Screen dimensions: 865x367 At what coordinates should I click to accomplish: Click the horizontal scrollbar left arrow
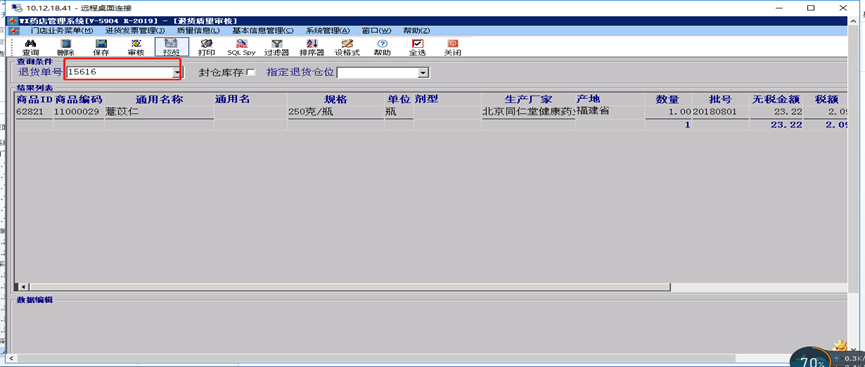pyautogui.click(x=23, y=287)
